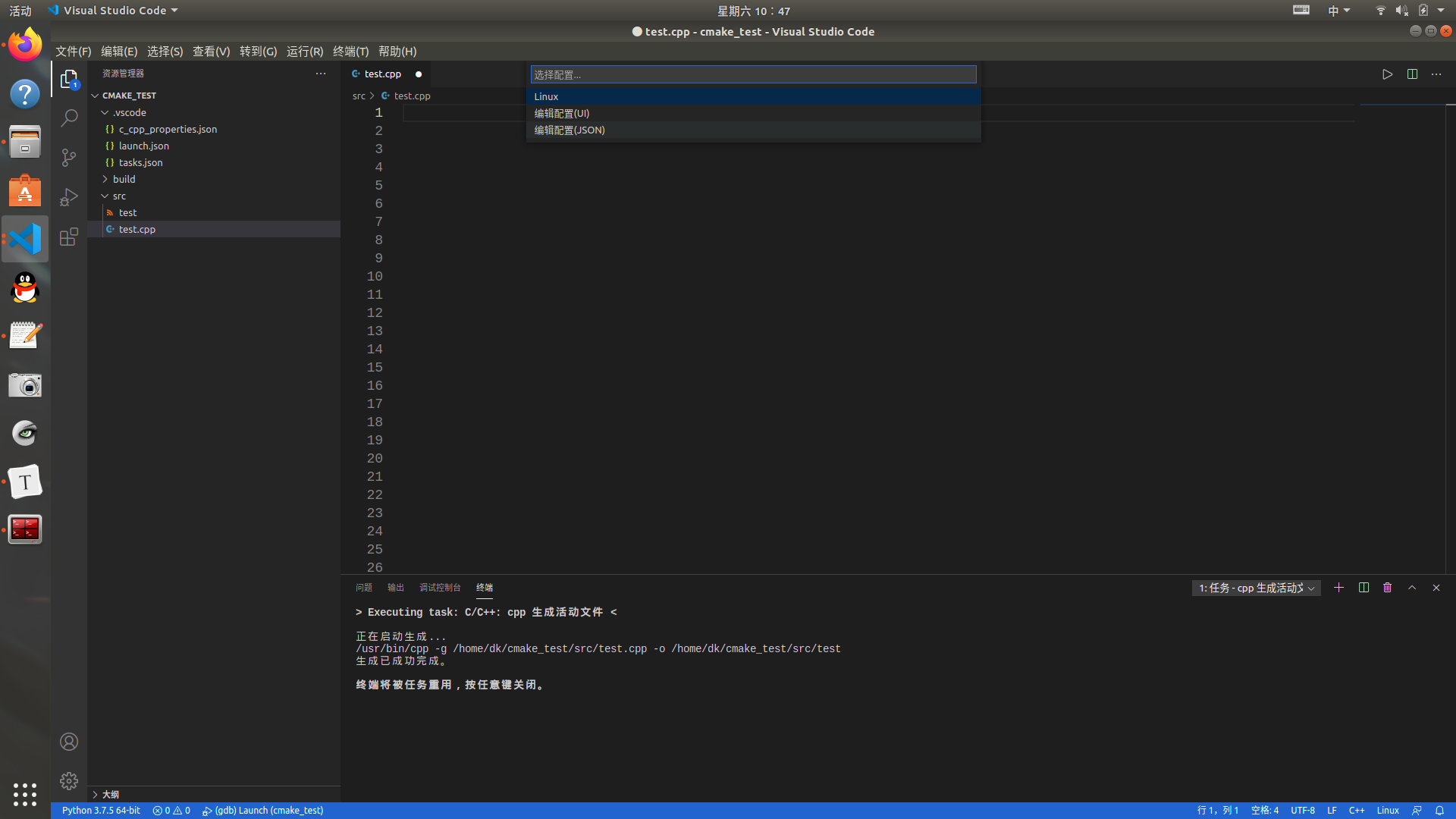This screenshot has height=819, width=1456.
Task: Click LF end of line in status bar
Action: pos(1332,811)
